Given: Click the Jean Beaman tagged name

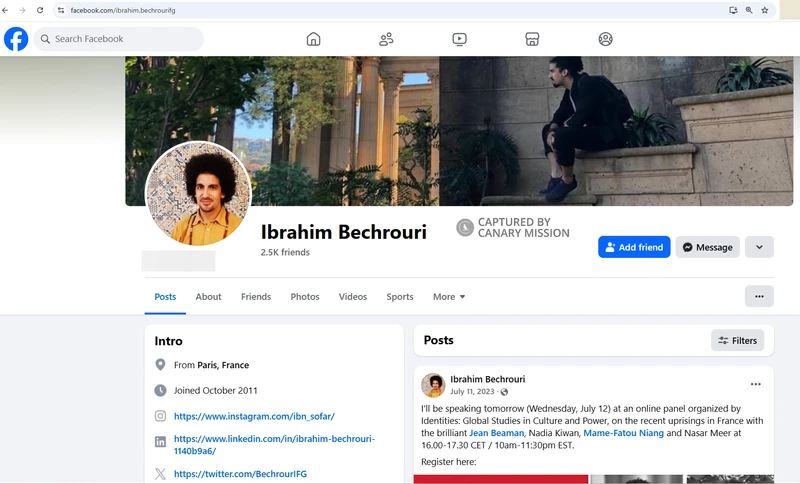Looking at the screenshot, I should click(x=496, y=433).
